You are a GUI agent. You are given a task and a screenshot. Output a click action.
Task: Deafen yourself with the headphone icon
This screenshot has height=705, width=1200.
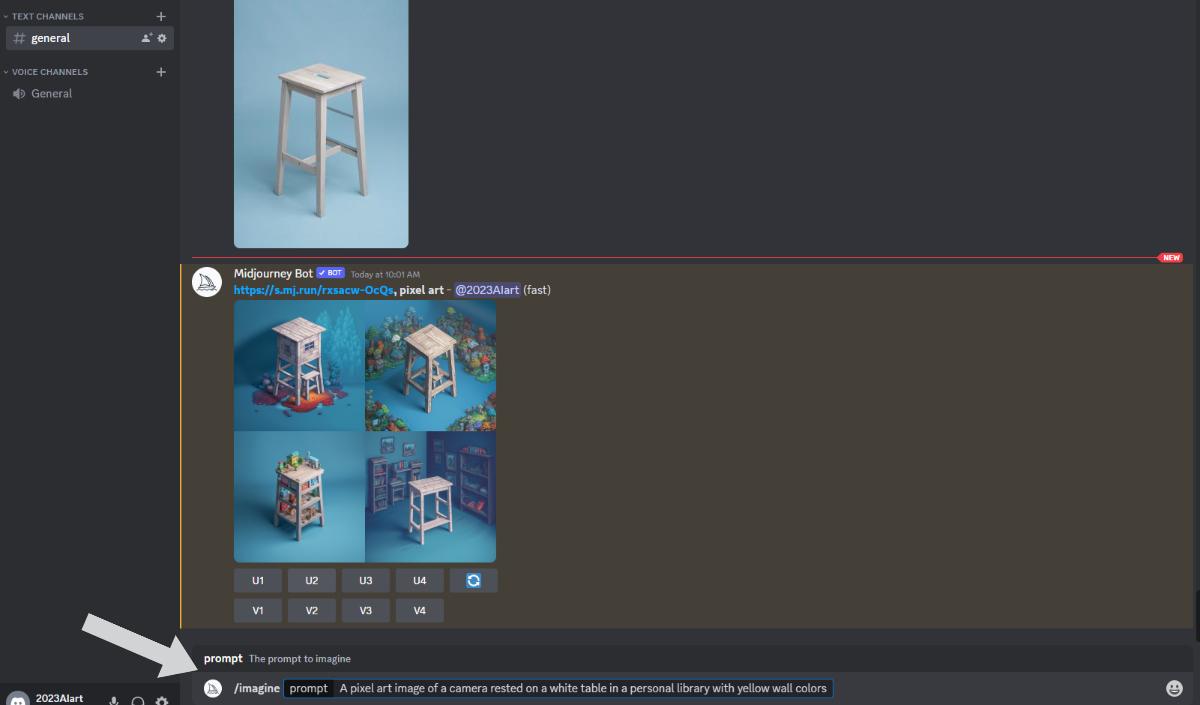(x=138, y=700)
